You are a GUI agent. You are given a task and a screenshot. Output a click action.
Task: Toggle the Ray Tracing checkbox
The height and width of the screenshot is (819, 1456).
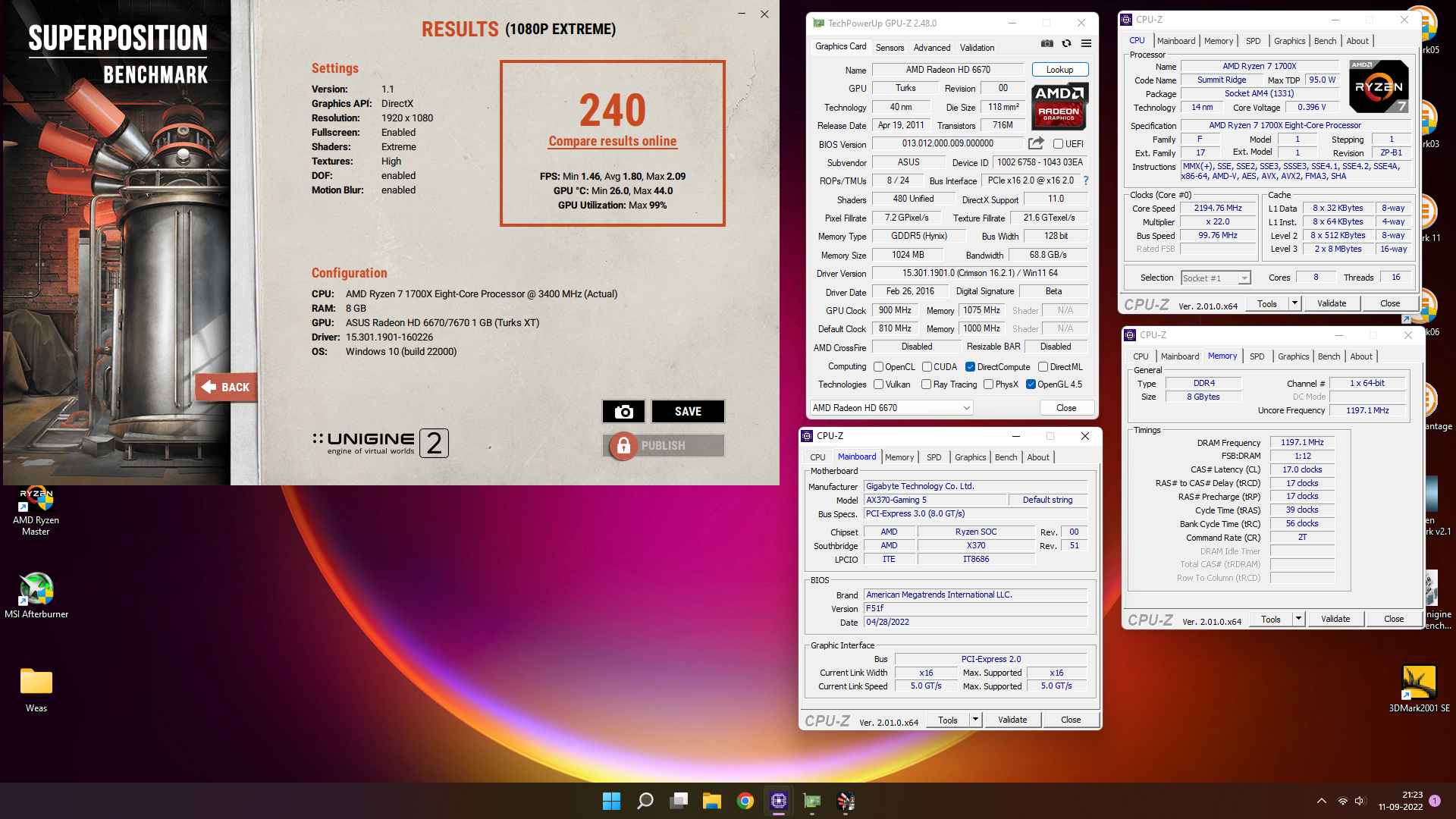pos(926,384)
